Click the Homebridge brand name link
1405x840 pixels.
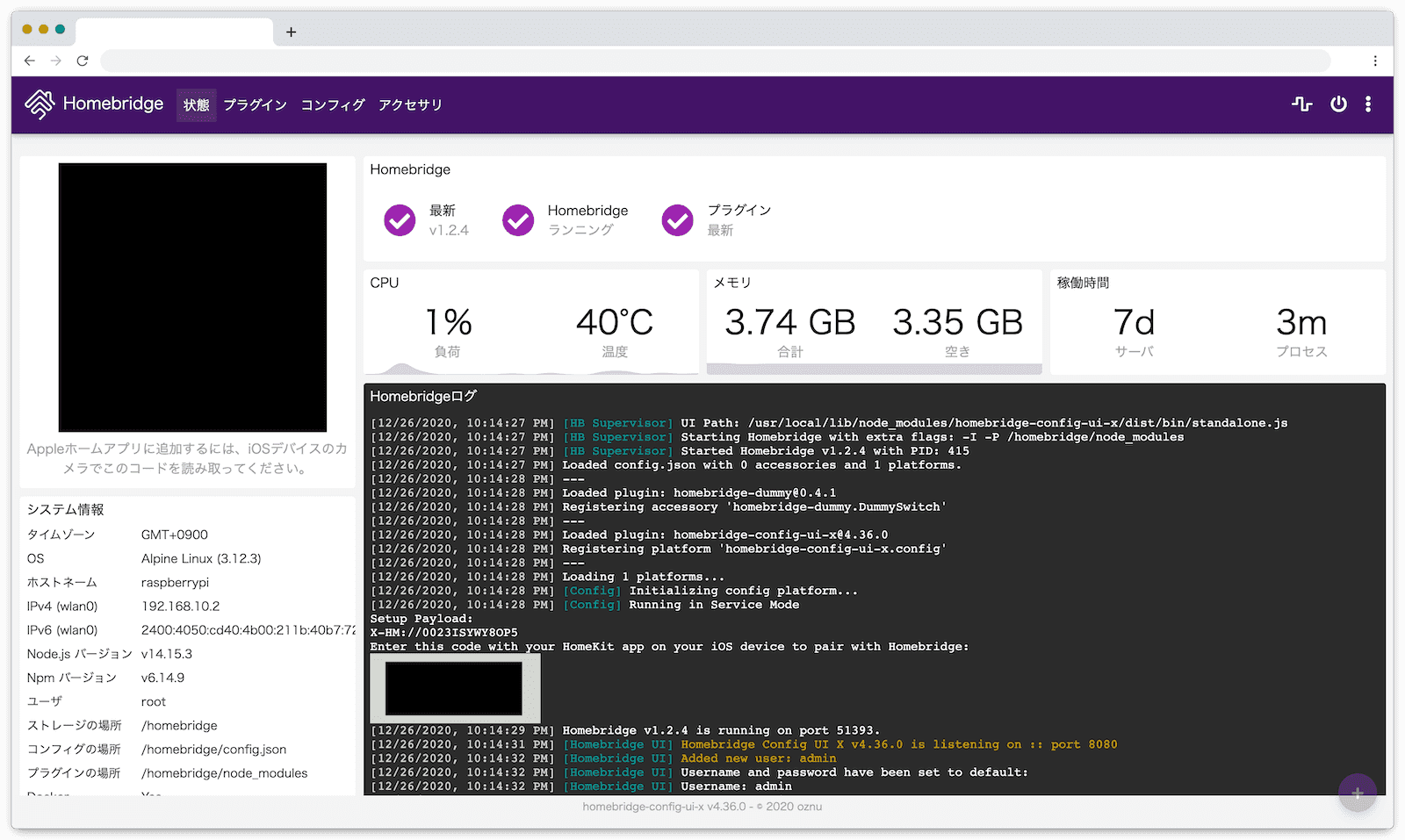113,104
